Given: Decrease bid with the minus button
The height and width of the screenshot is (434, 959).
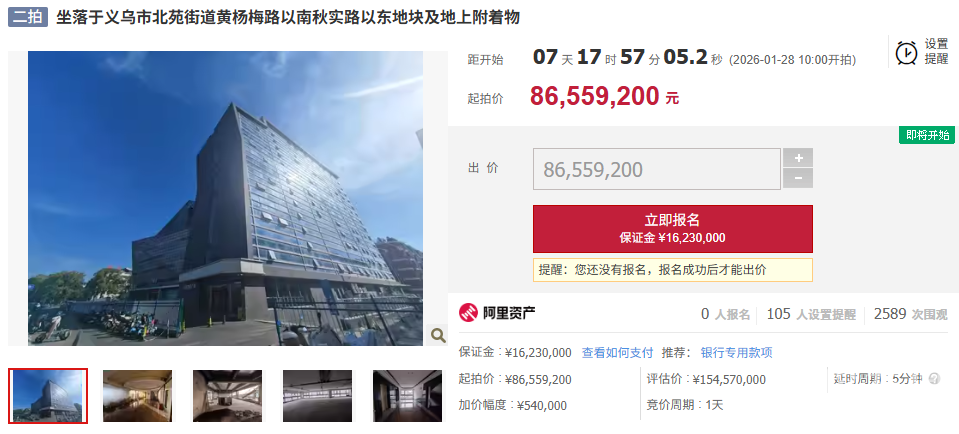Looking at the screenshot, I should pyautogui.click(x=798, y=178).
